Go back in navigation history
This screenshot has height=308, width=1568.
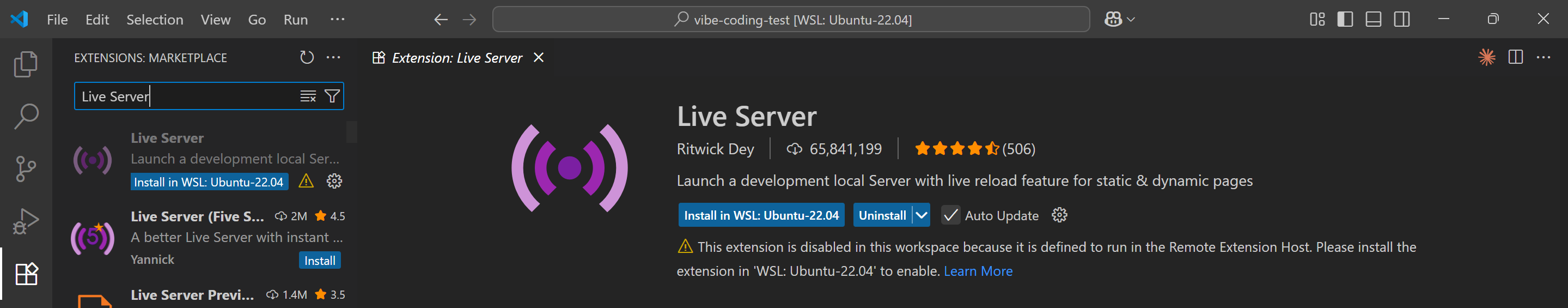pos(441,20)
